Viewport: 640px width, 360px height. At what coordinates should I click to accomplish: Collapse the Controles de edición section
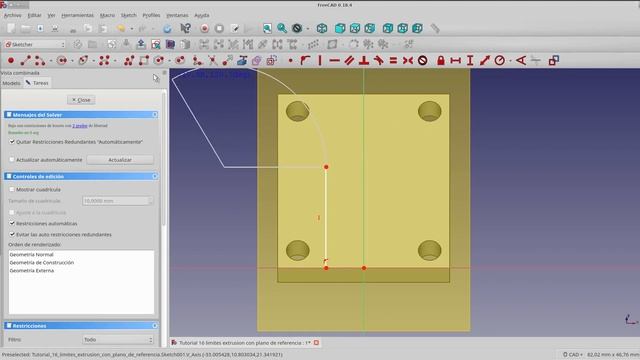pyautogui.click(x=155, y=176)
